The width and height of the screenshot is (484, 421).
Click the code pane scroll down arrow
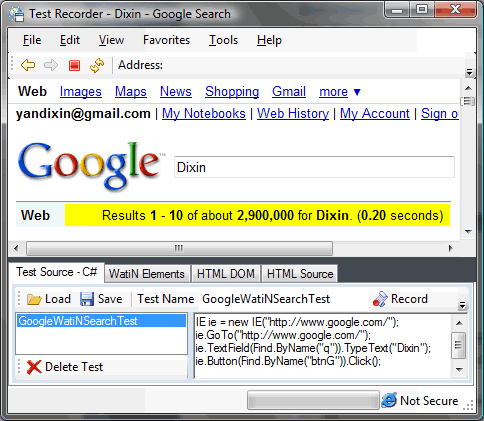[x=459, y=369]
